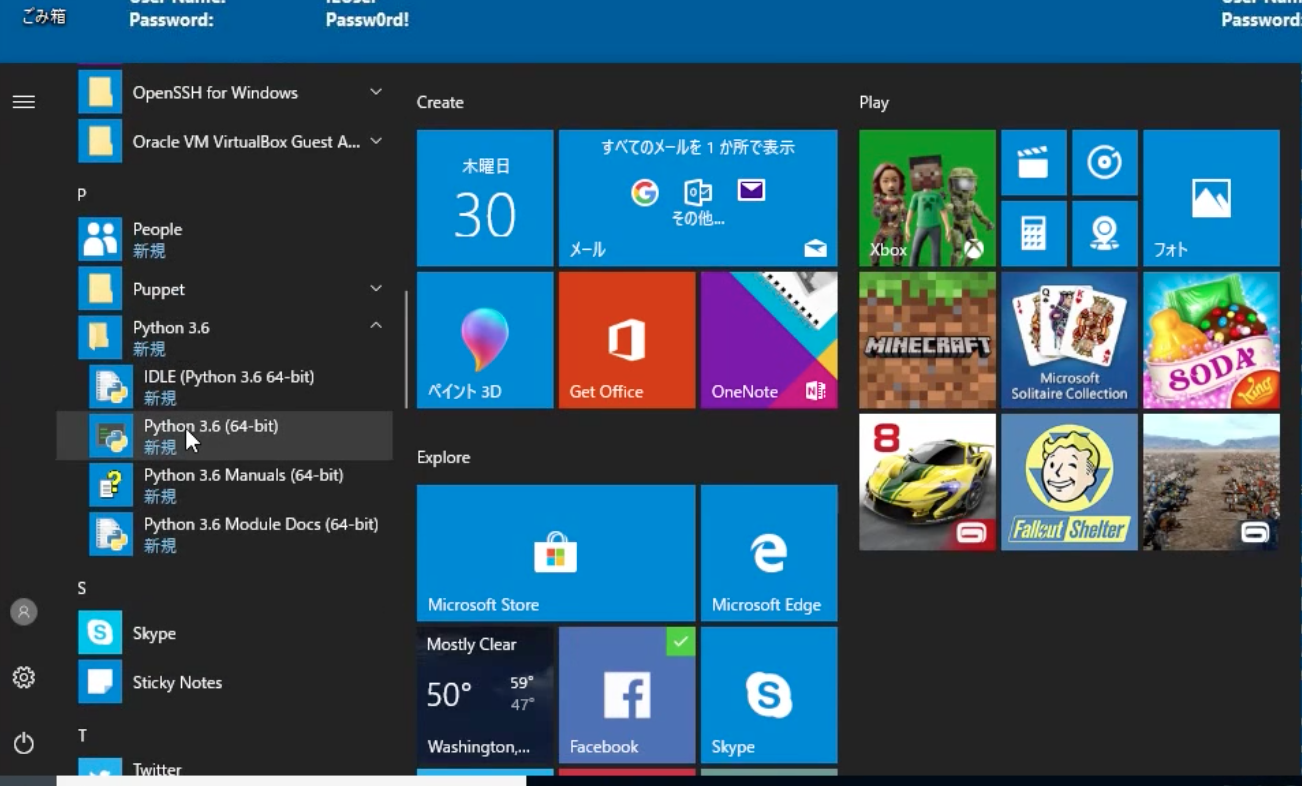This screenshot has width=1302, height=786.
Task: Click the Create group heading
Action: [440, 102]
